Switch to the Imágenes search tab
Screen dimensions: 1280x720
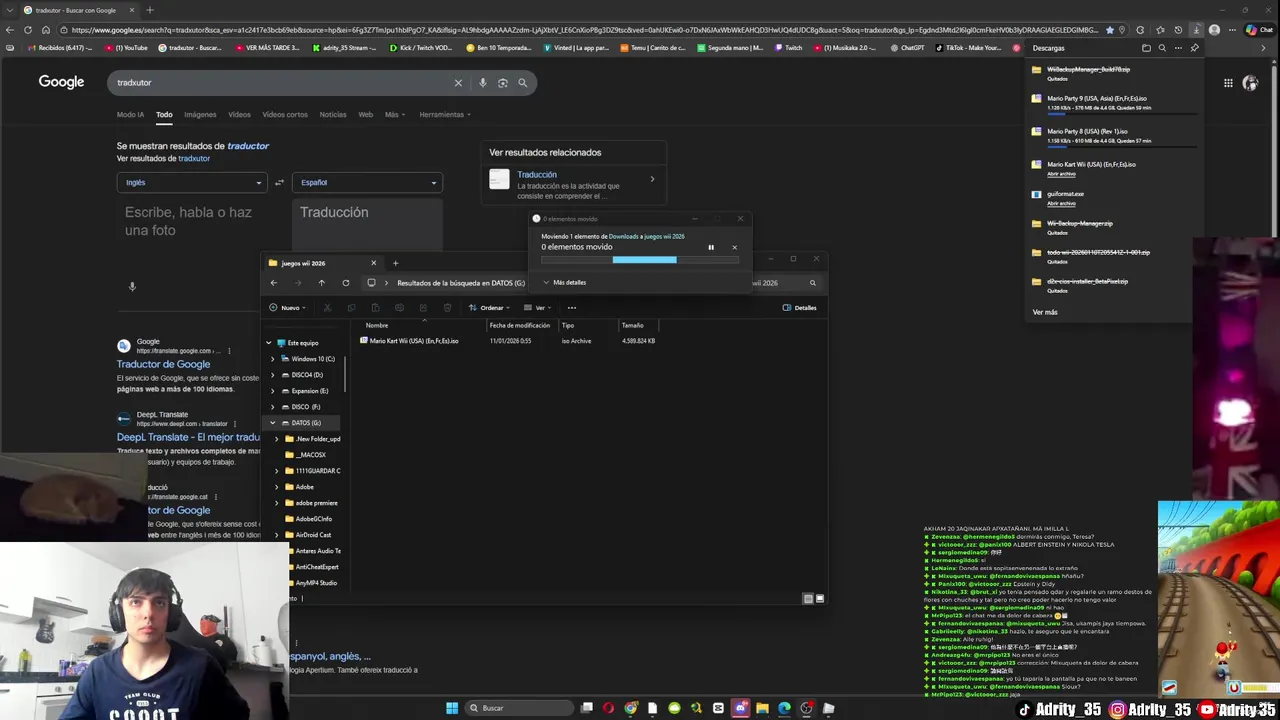pyautogui.click(x=200, y=115)
